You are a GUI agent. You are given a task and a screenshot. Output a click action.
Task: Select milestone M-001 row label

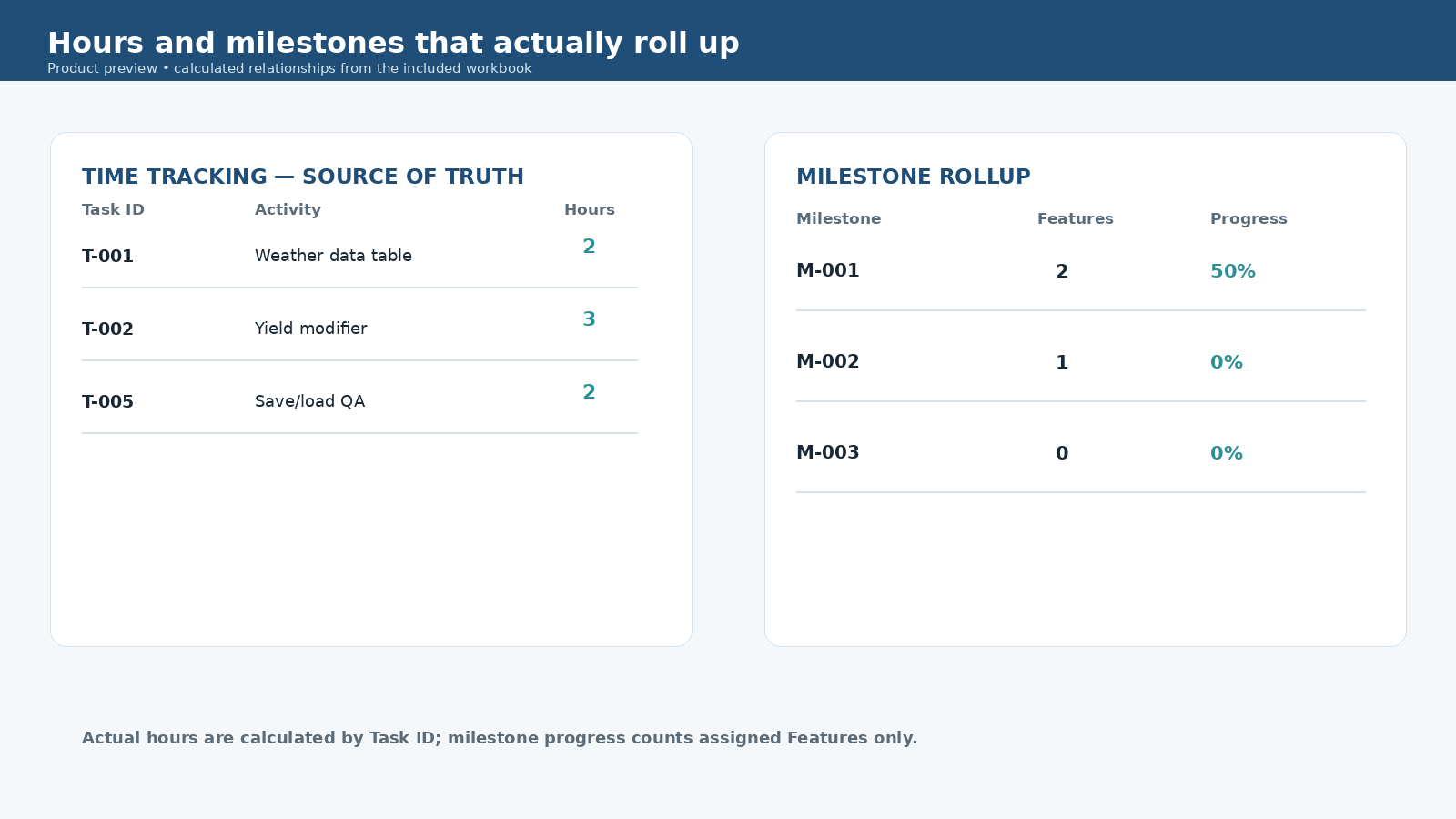(x=827, y=270)
